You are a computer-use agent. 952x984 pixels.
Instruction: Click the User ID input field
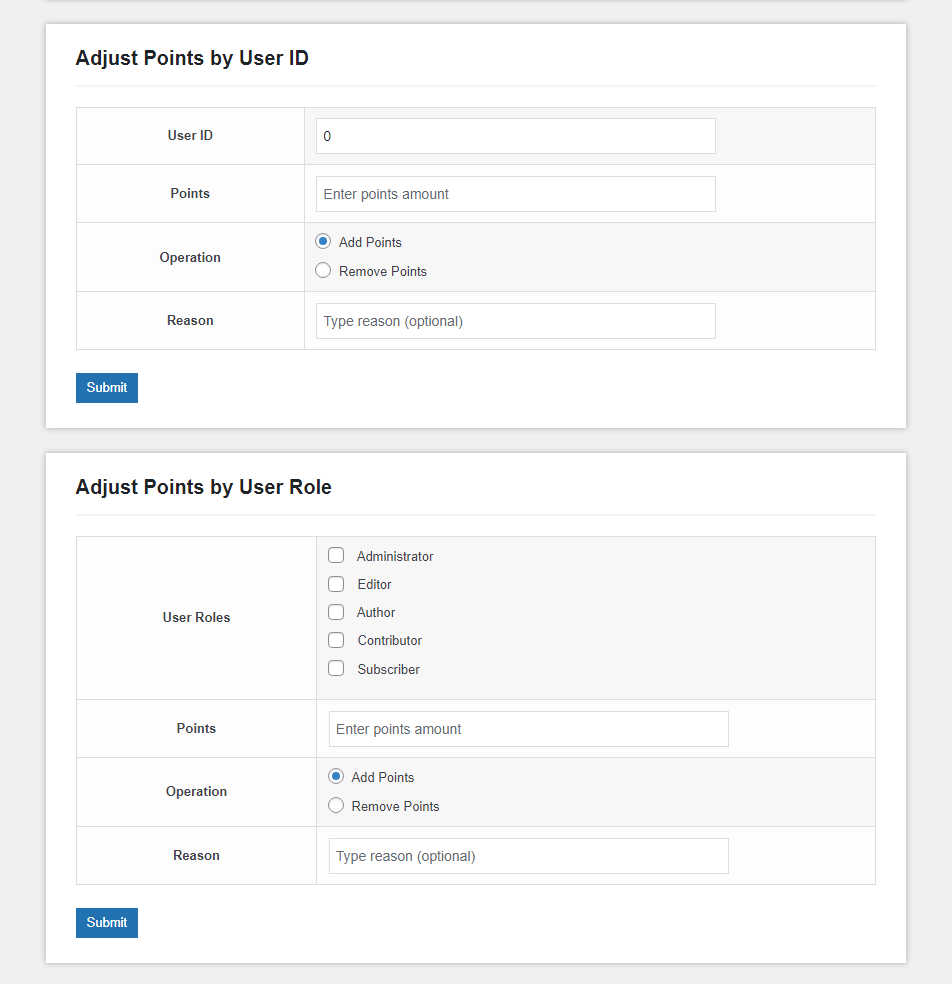coord(515,136)
